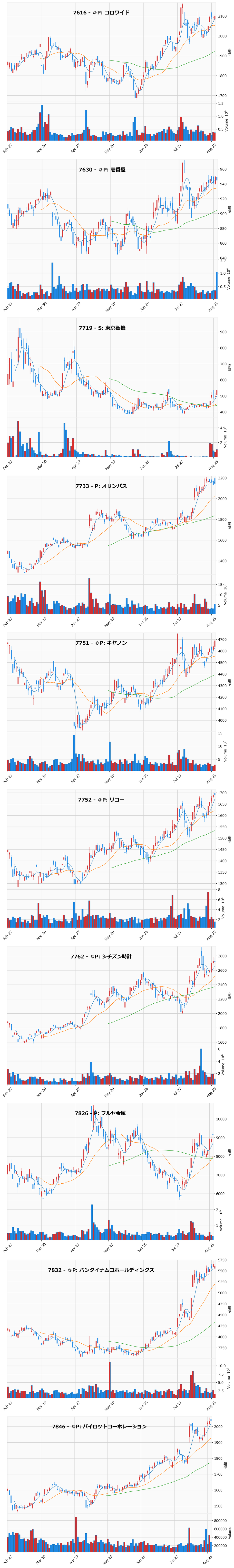Click the 1300 price label on 7752 chart
The height and width of the screenshot is (1568, 234).
tap(223, 884)
